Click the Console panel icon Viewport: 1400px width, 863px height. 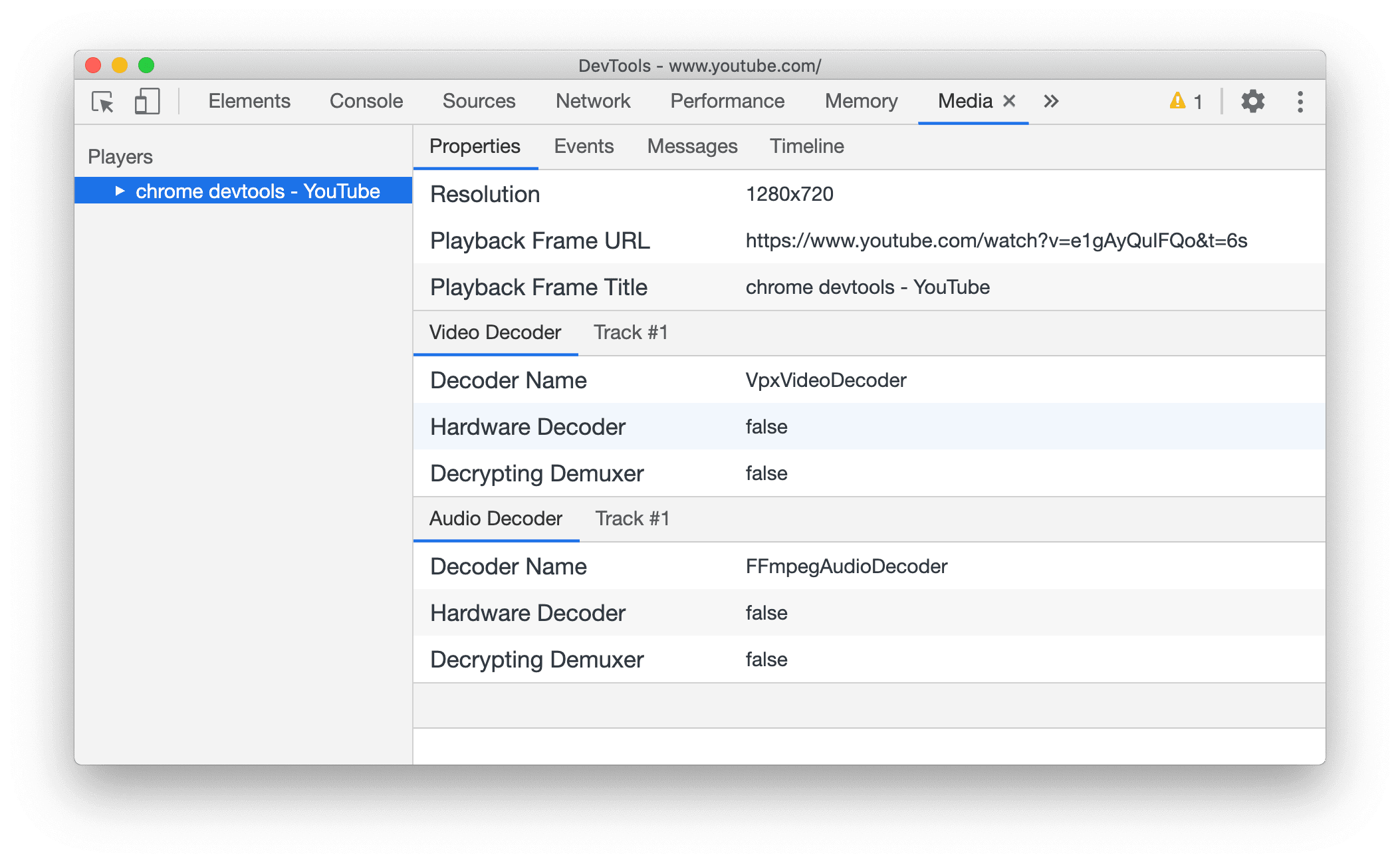coord(366,101)
